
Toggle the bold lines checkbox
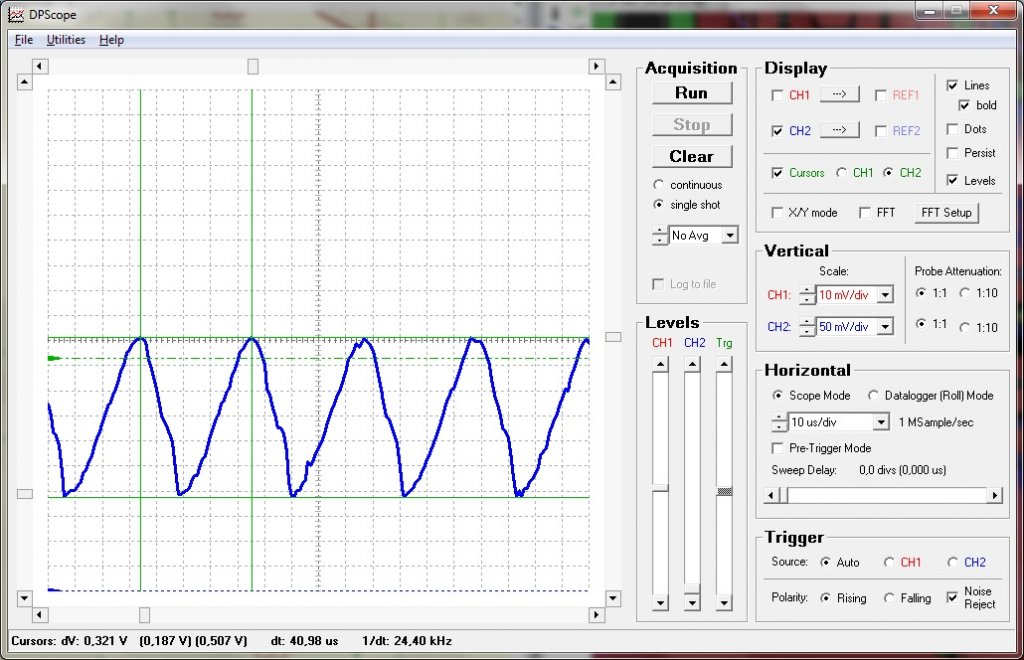[965, 105]
